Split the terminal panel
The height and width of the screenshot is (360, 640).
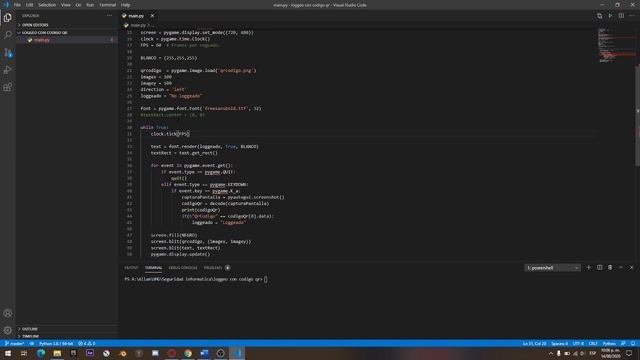[600, 268]
